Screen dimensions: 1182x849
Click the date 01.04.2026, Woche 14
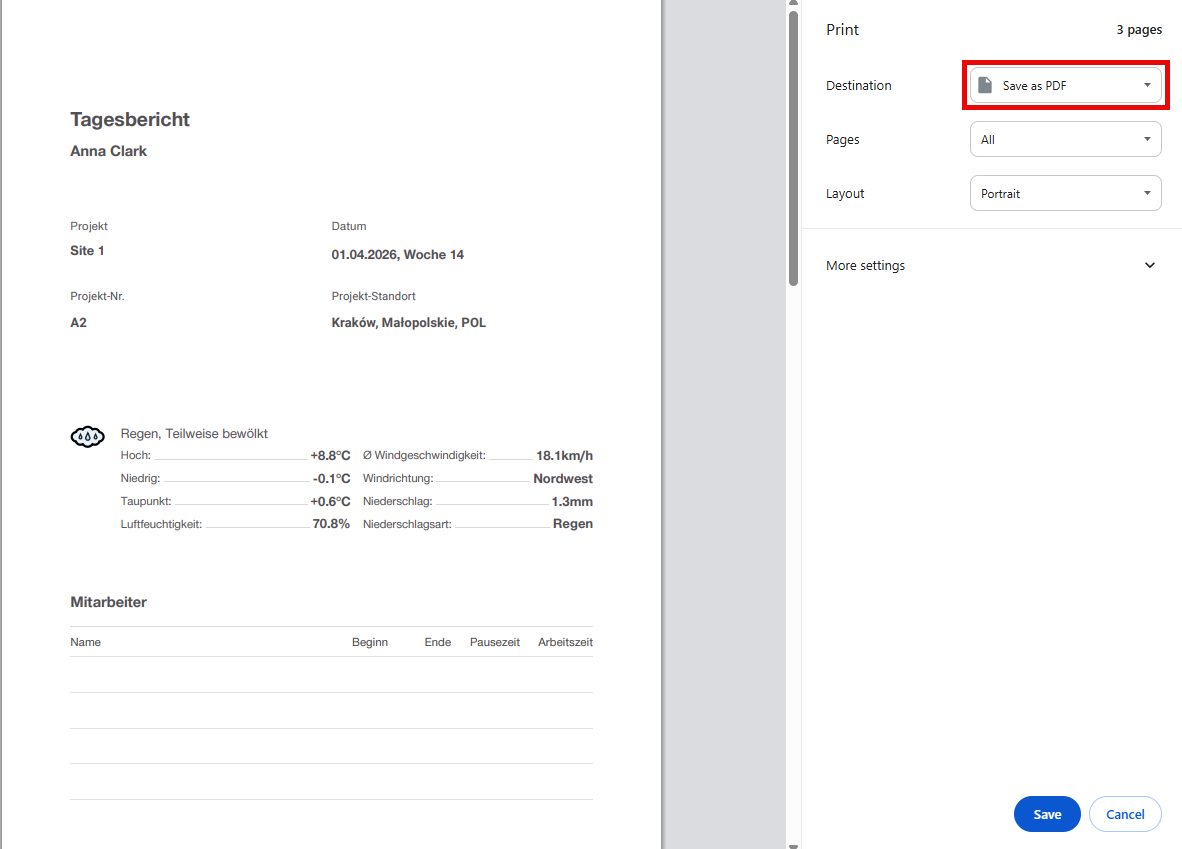point(397,255)
